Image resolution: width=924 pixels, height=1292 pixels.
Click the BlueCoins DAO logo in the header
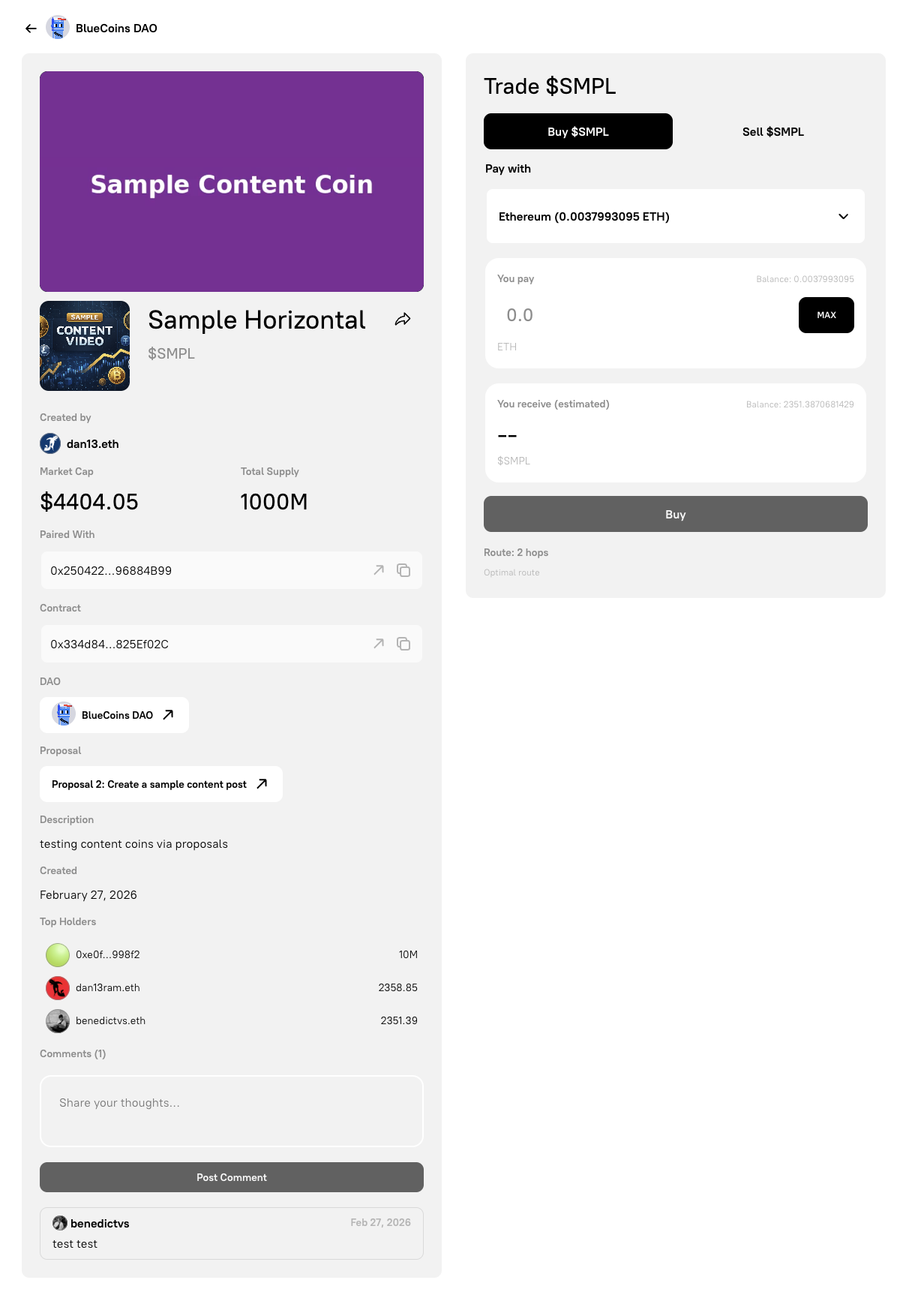(x=58, y=27)
